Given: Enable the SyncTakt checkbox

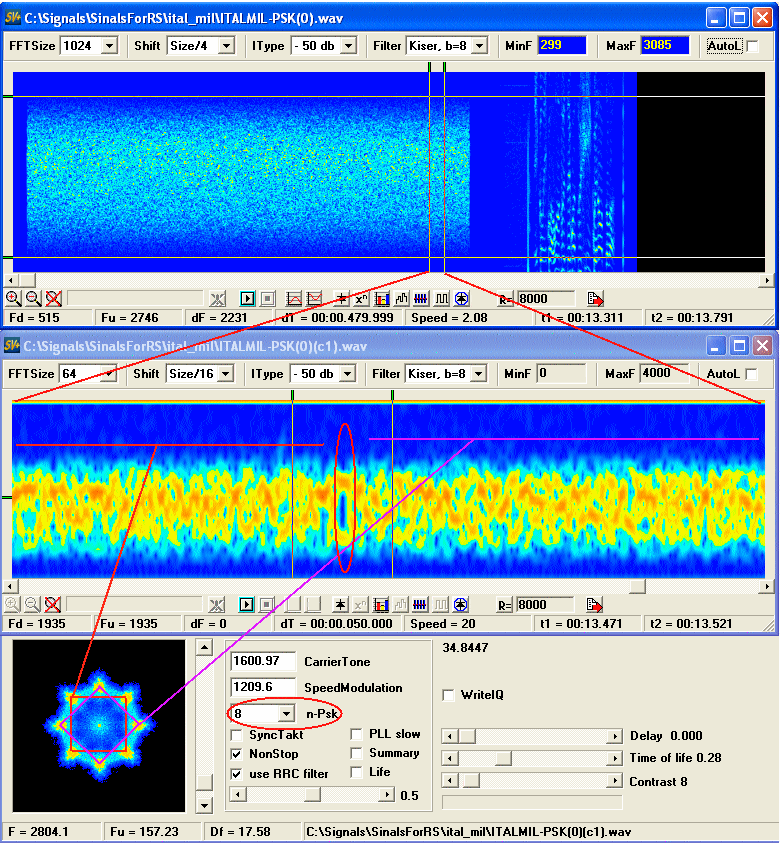Looking at the screenshot, I should (x=237, y=735).
